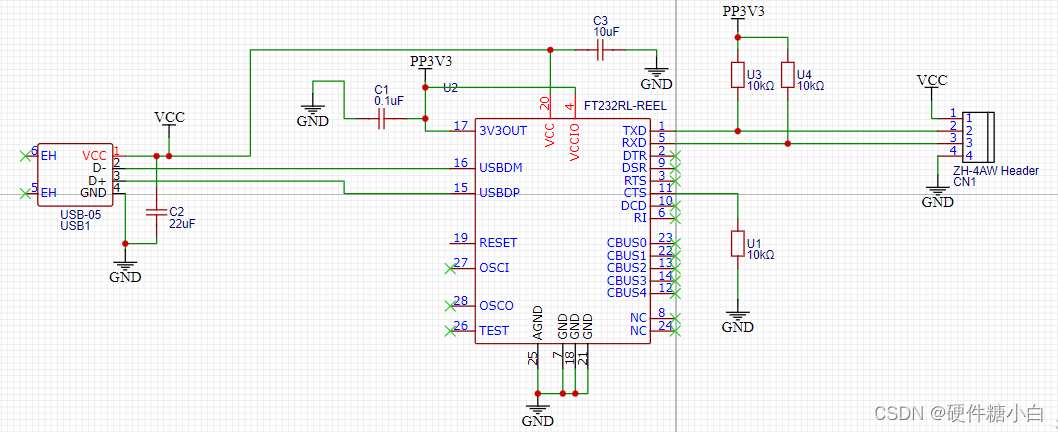Select the C1 capacitor symbol

click(x=383, y=119)
